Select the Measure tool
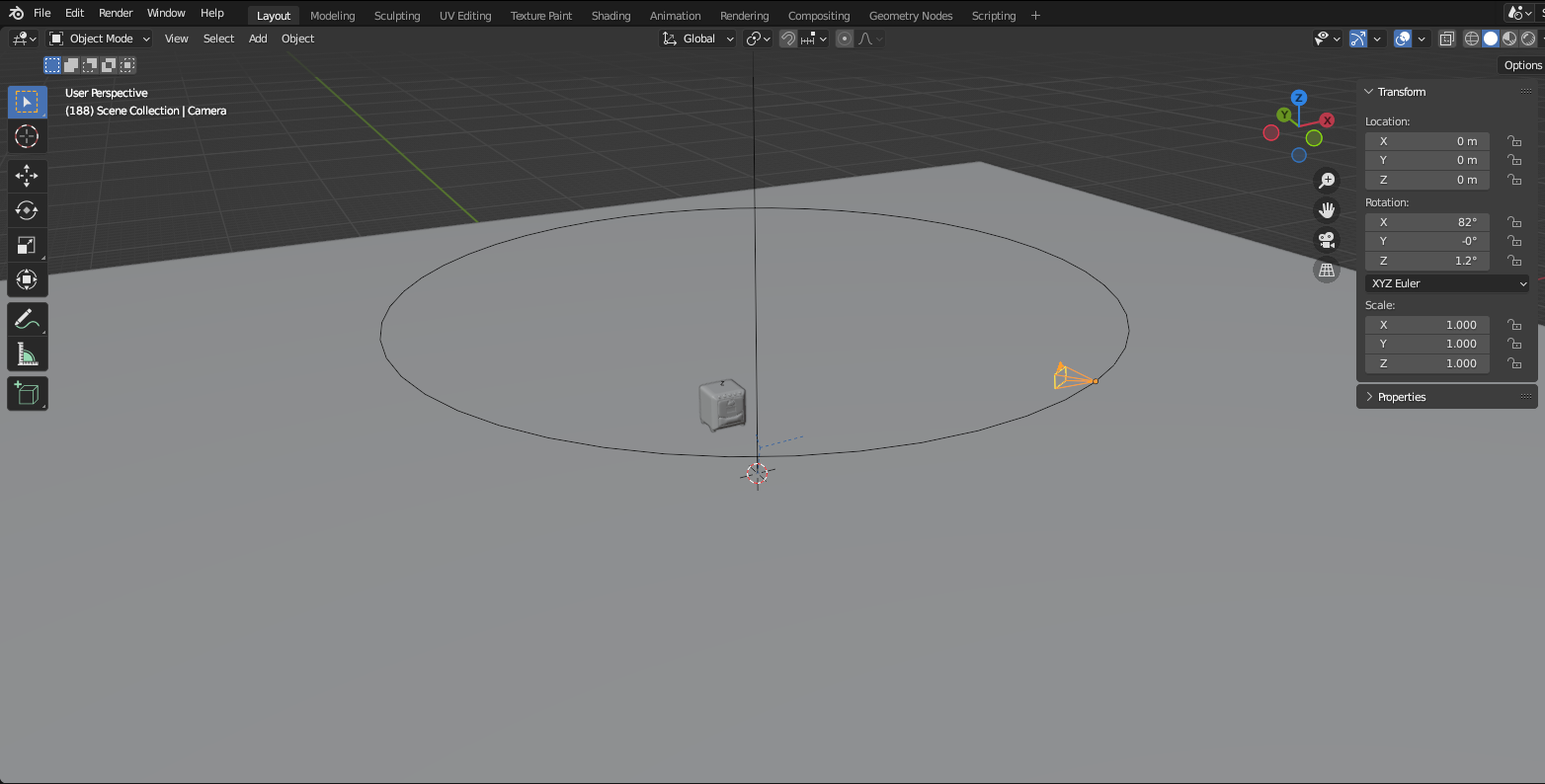The height and width of the screenshot is (784, 1545). 27,353
